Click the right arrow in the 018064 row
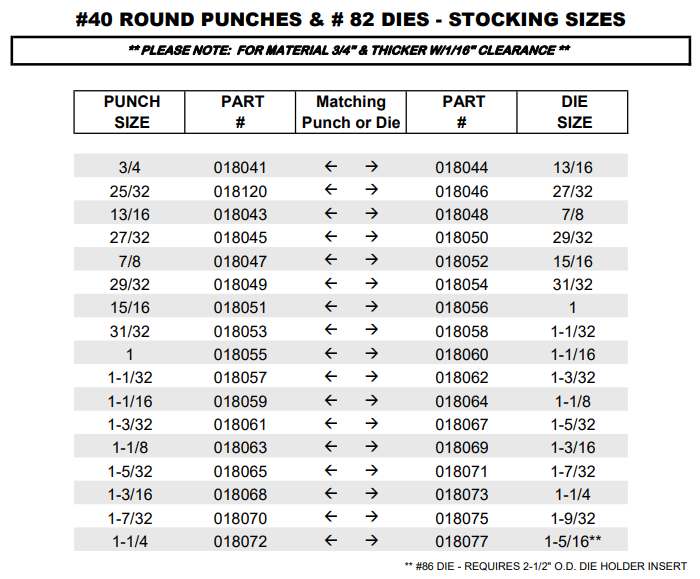 tap(371, 400)
